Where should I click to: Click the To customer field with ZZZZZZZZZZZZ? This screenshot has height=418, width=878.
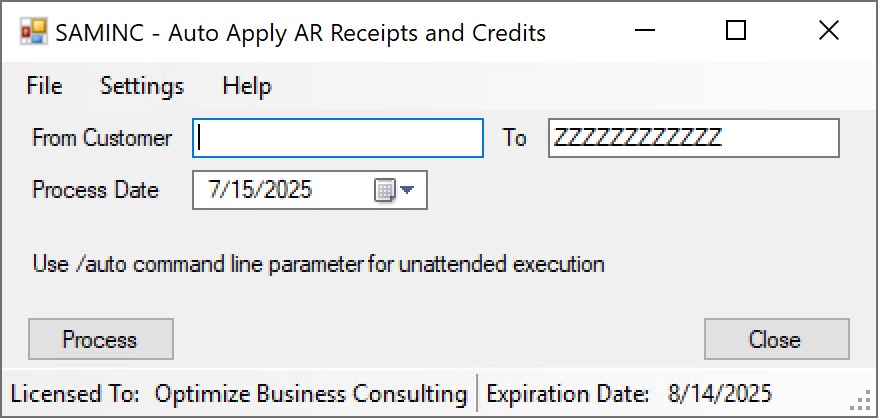pyautogui.click(x=693, y=138)
